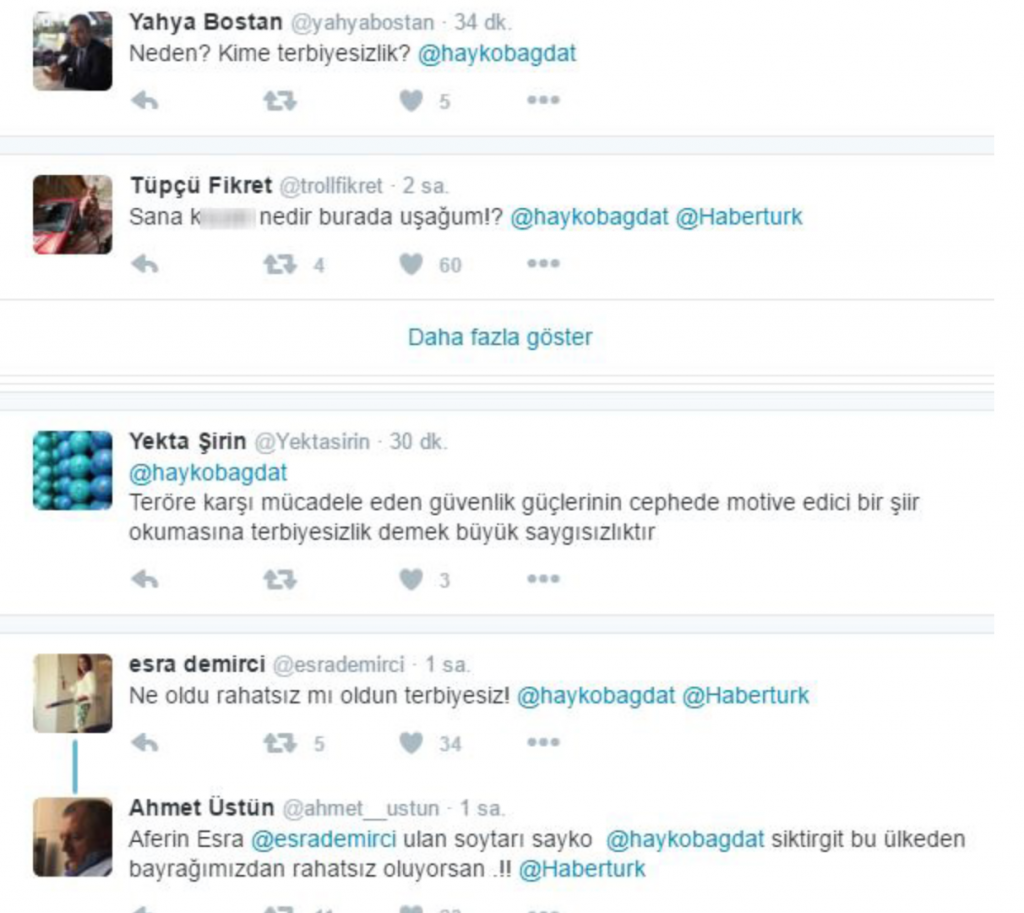The width and height of the screenshot is (1024, 913).
Task: Open more options on Tüpçü Fikret's tweet
Action: coord(543,263)
